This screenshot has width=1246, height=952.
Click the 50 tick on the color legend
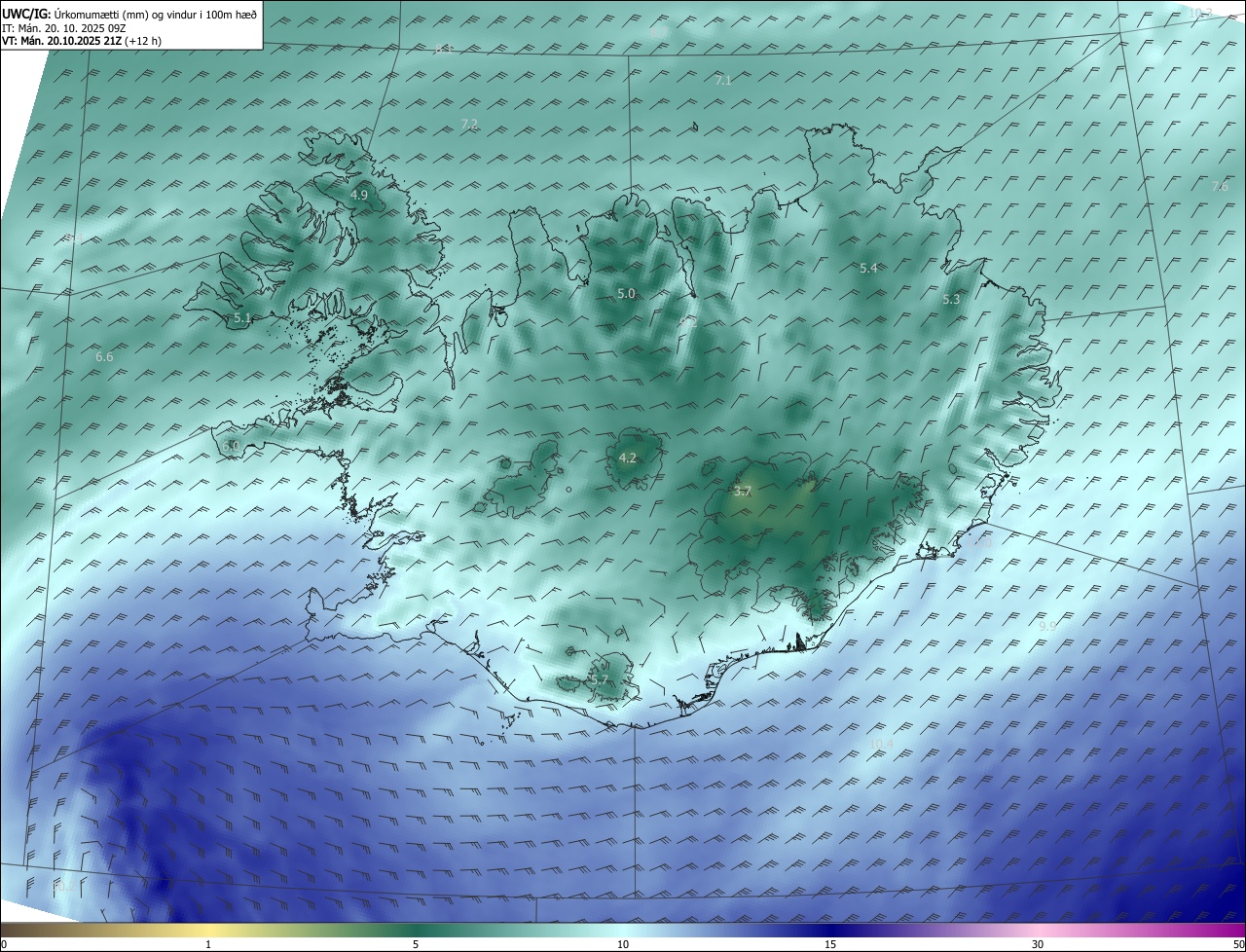point(1238,944)
